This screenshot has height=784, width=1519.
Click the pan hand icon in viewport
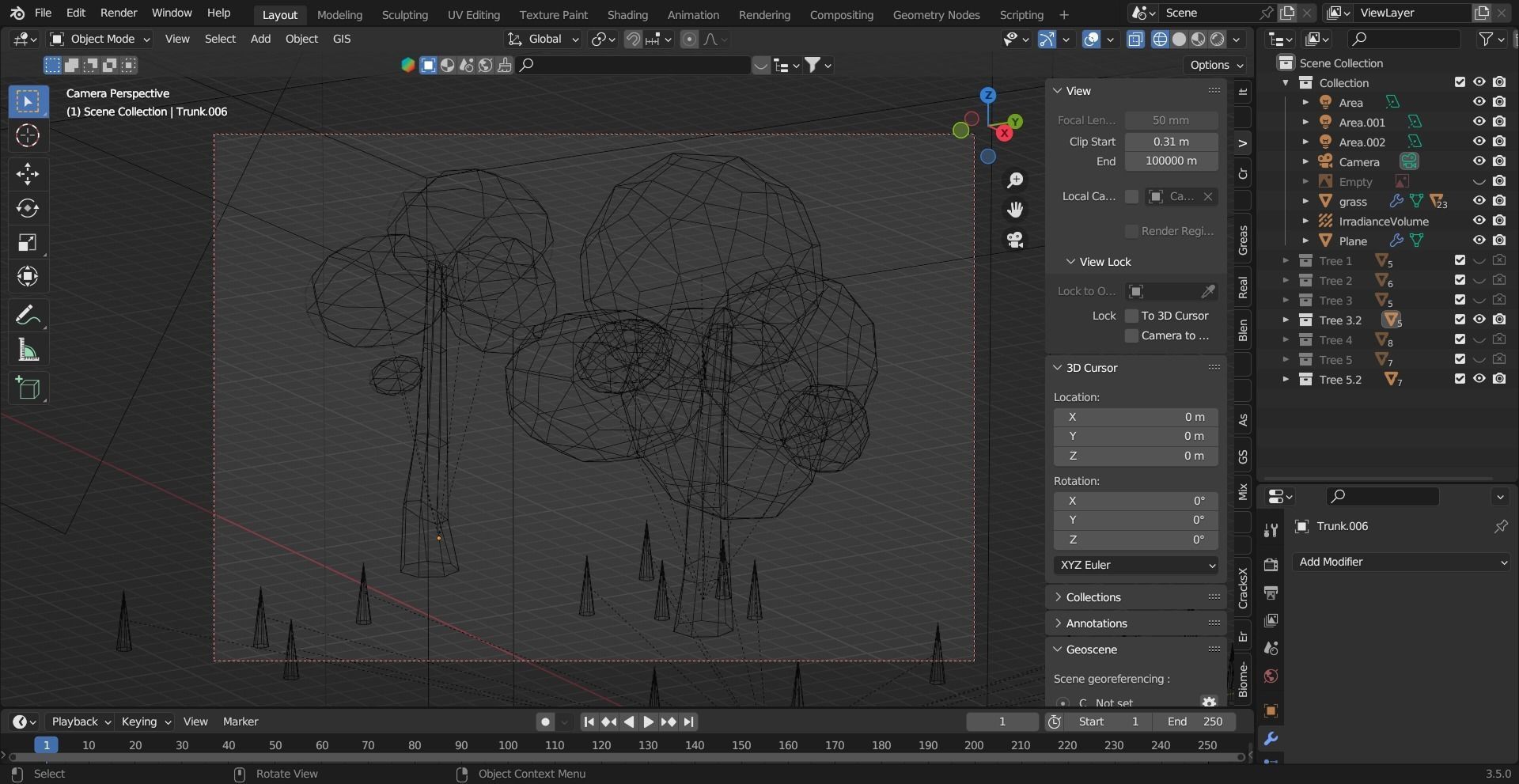[1015, 210]
